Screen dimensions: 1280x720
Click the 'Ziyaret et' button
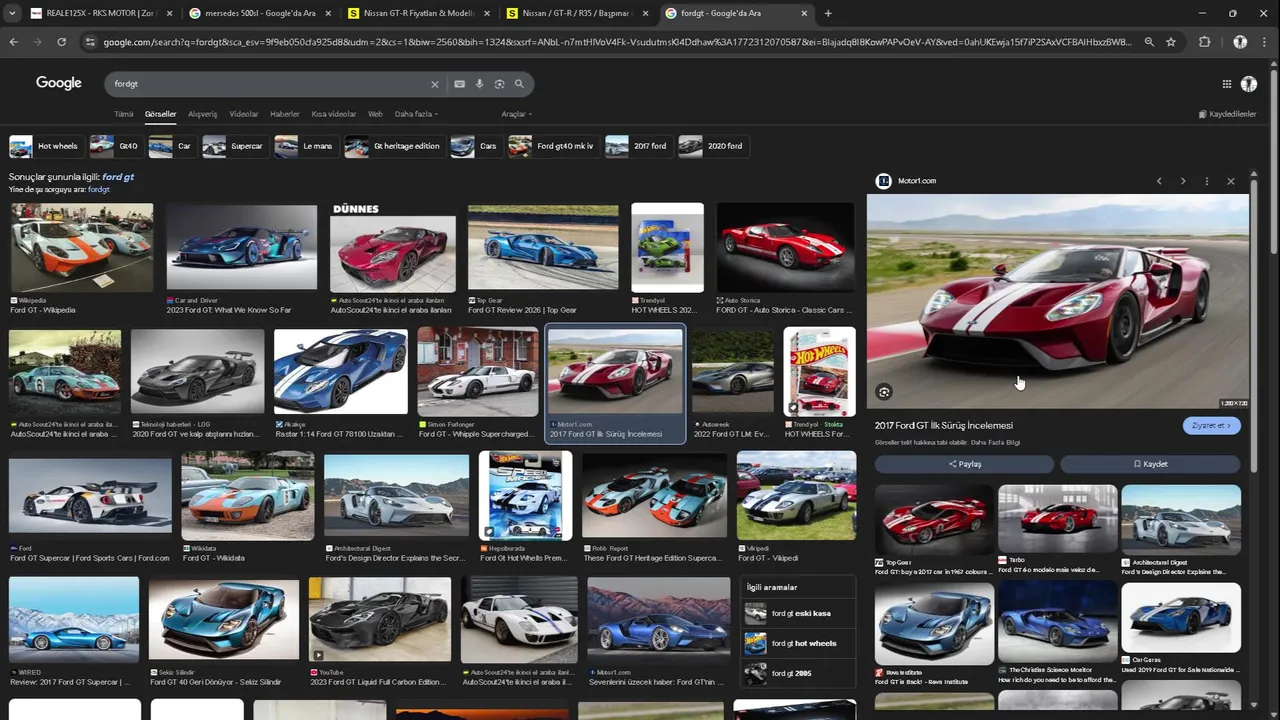coord(1212,426)
